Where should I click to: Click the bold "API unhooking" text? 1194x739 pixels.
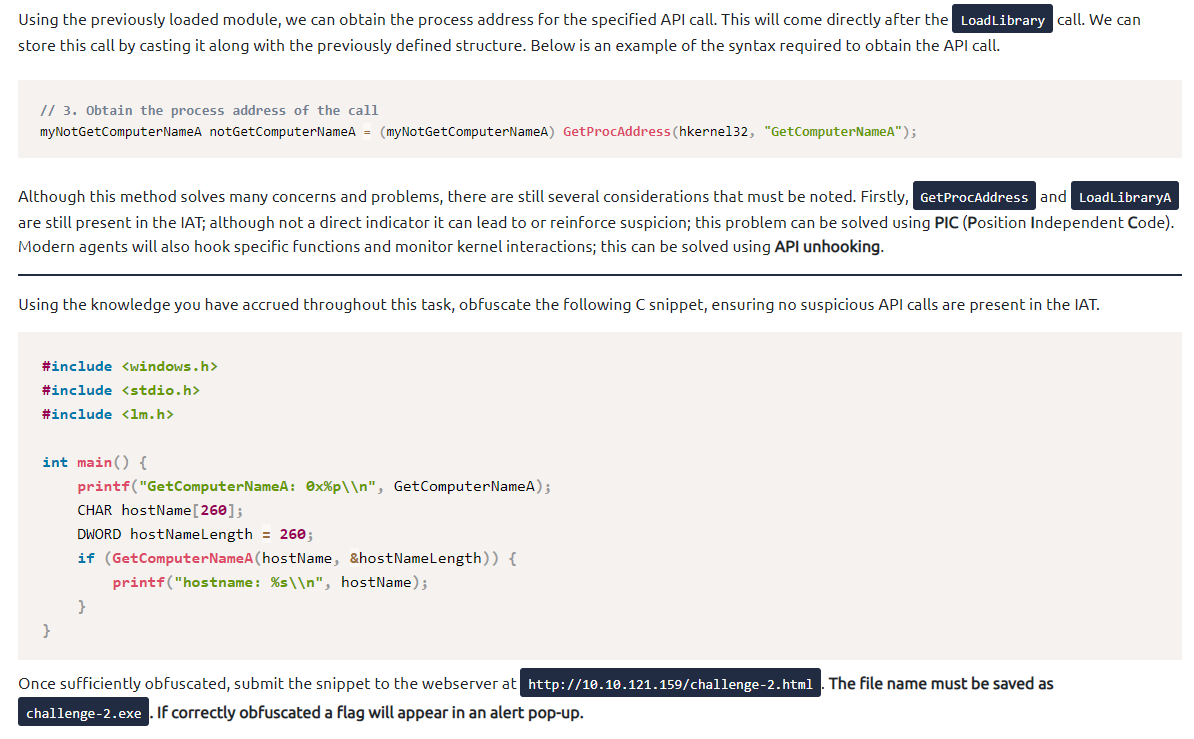click(x=827, y=246)
